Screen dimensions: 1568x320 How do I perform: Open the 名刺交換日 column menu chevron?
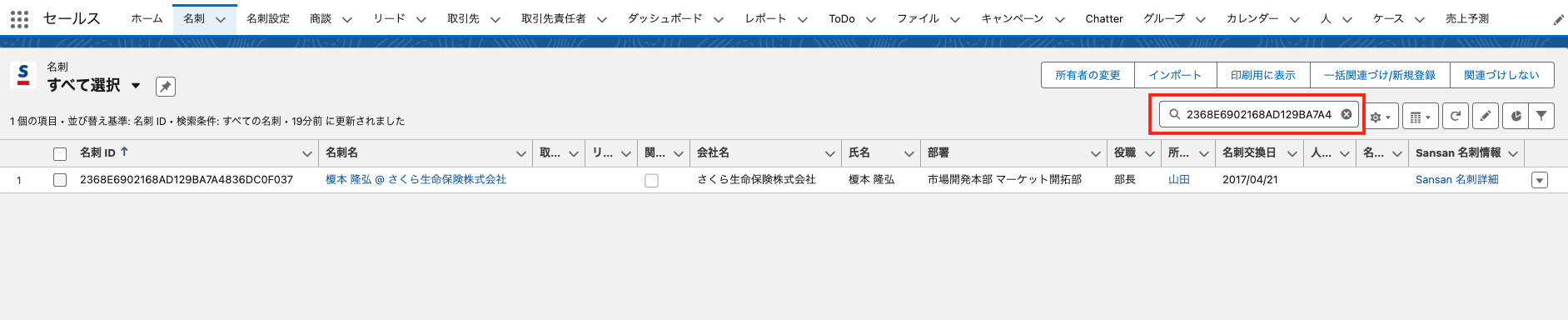click(x=1292, y=153)
